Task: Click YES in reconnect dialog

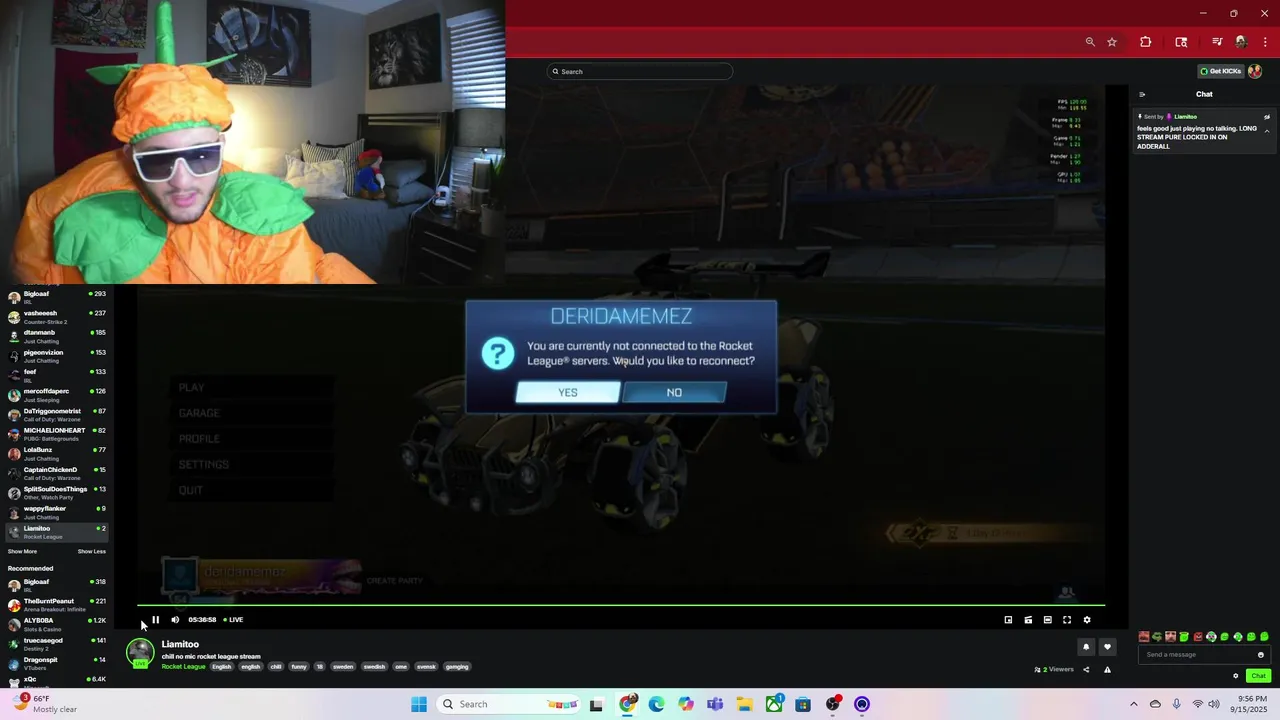Action: point(568,392)
